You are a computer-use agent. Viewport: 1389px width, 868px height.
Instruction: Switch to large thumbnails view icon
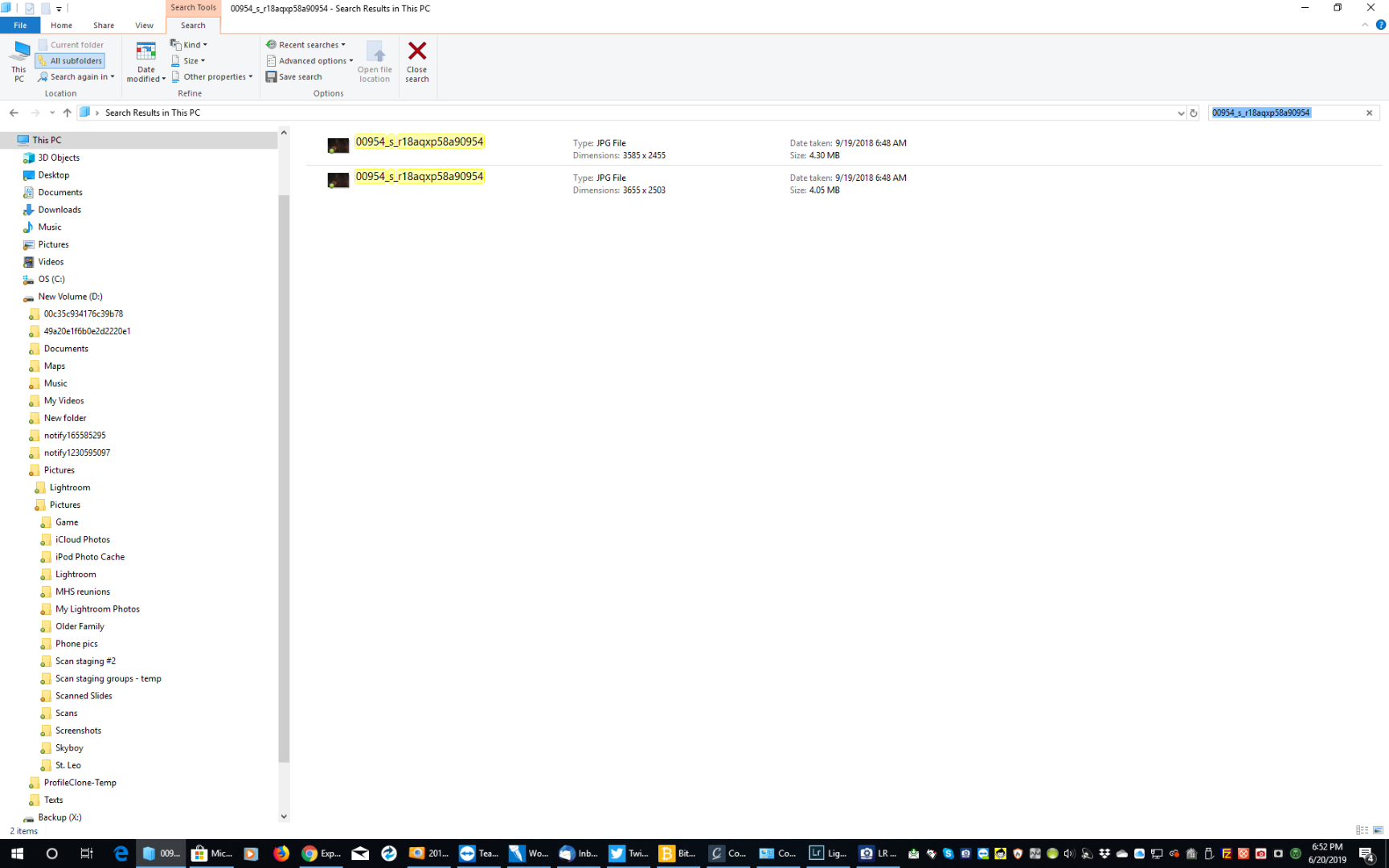1378,830
